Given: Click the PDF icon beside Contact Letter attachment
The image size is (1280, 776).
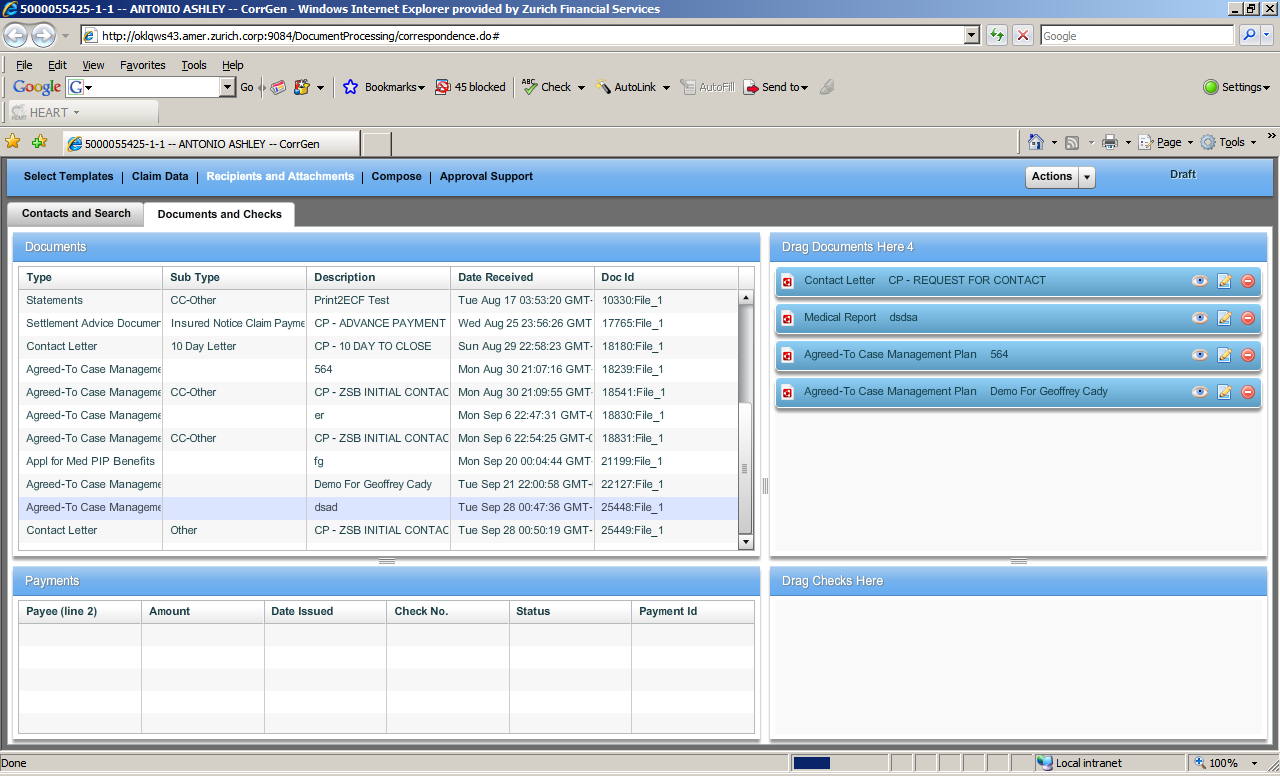Looking at the screenshot, I should pos(787,281).
